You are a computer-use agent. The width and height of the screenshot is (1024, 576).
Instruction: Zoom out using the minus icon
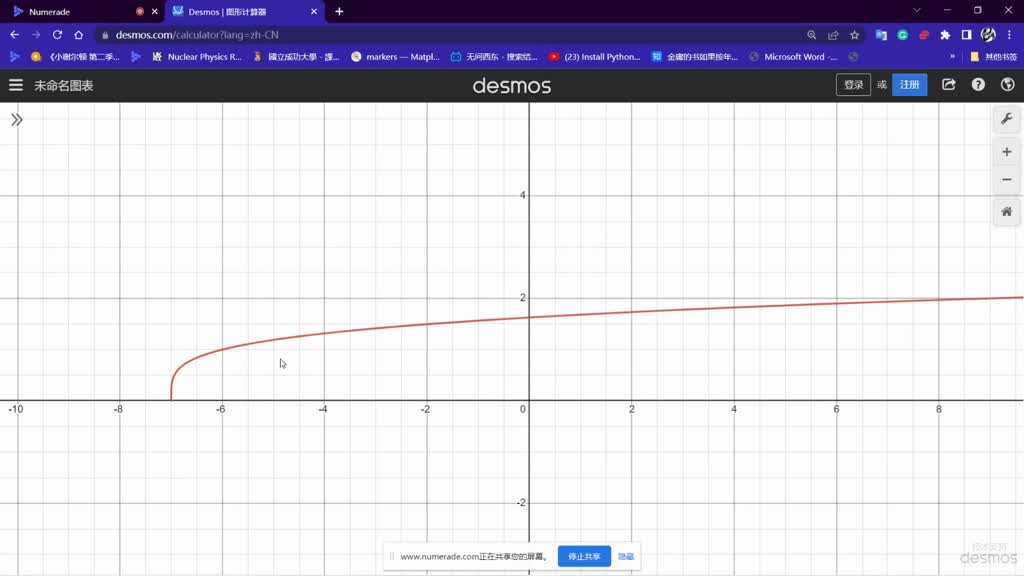coord(1006,179)
